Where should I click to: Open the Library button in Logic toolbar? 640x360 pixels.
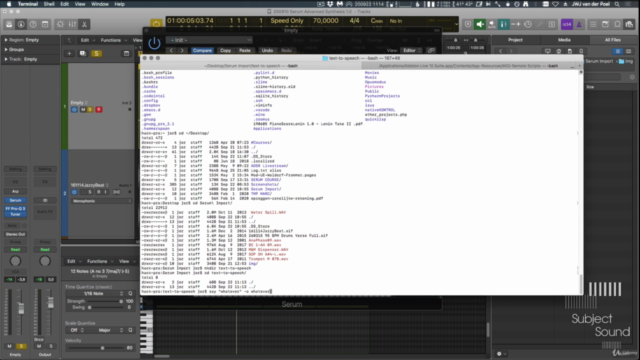click(x=9, y=24)
